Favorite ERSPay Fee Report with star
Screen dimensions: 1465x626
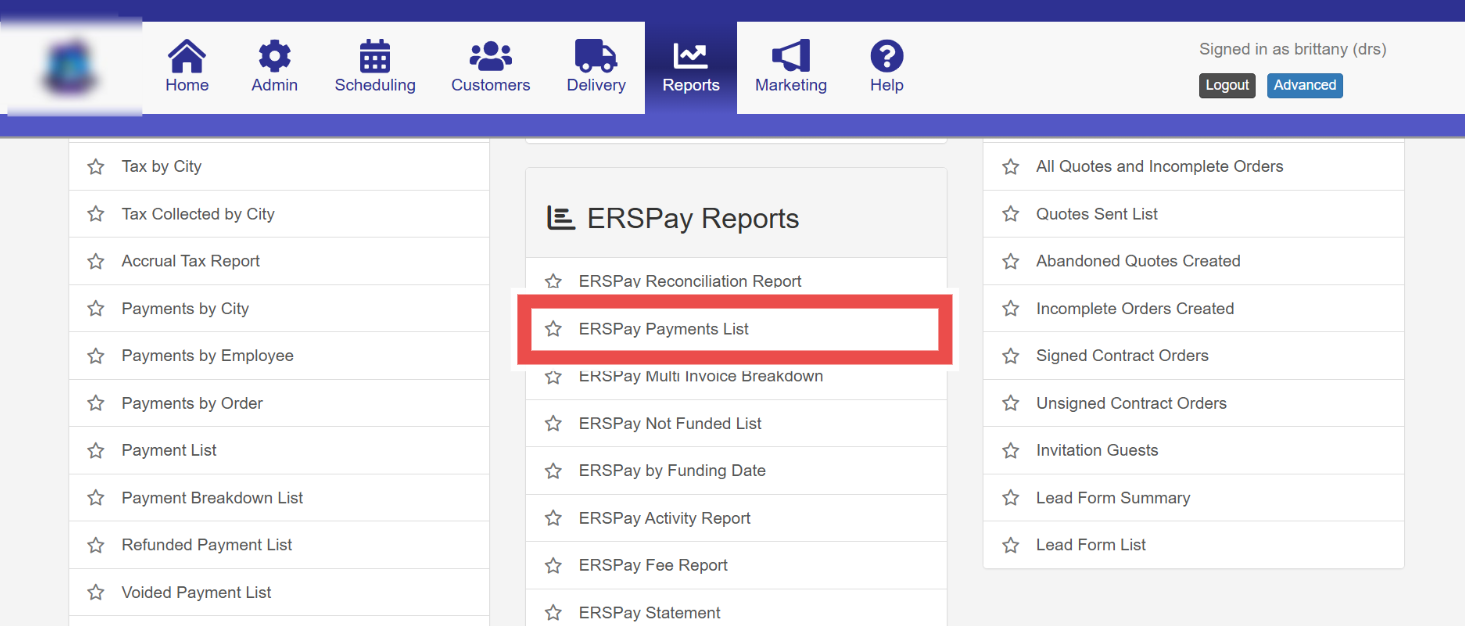coord(553,566)
